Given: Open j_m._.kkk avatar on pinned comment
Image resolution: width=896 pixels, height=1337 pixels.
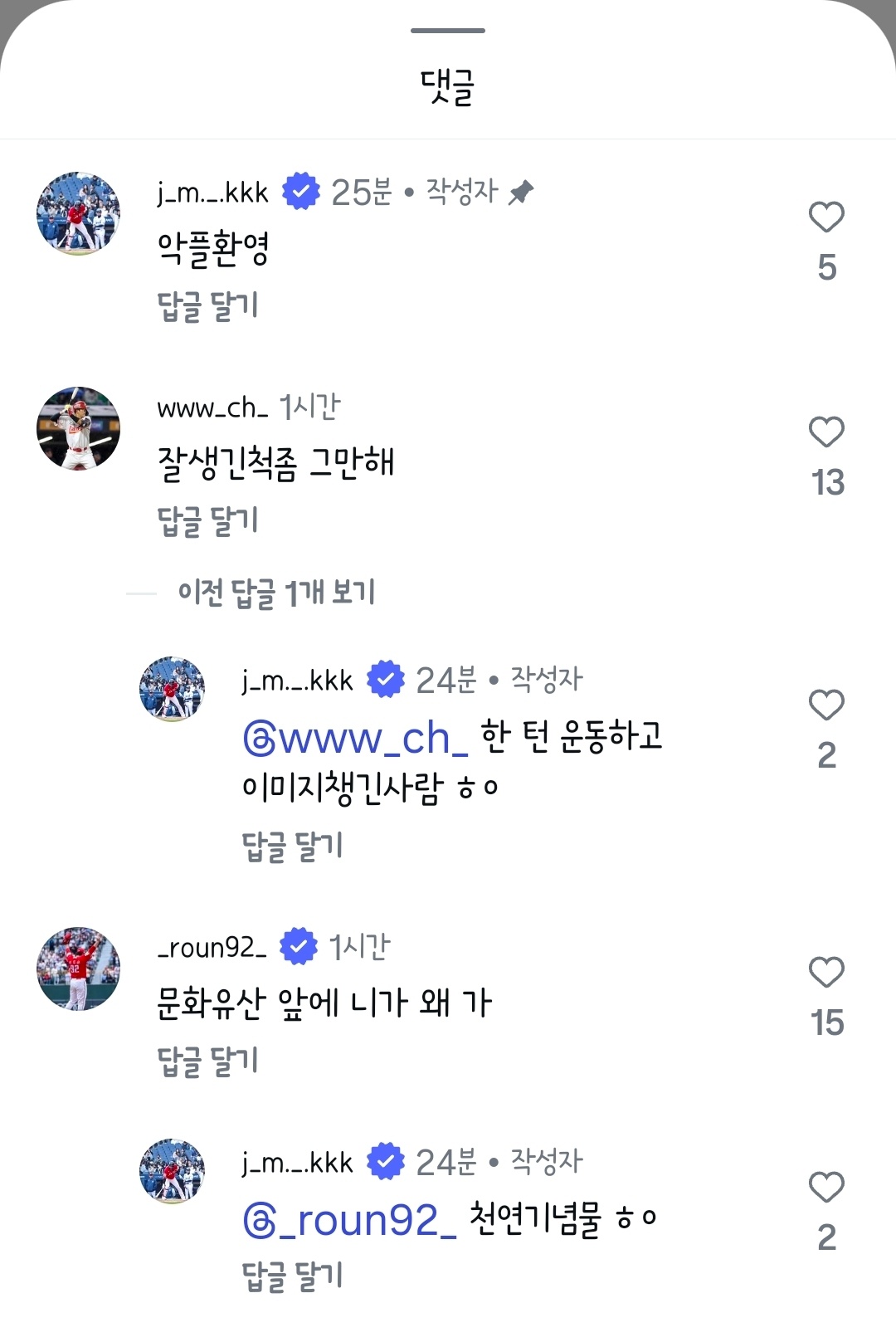Looking at the screenshot, I should tap(79, 213).
